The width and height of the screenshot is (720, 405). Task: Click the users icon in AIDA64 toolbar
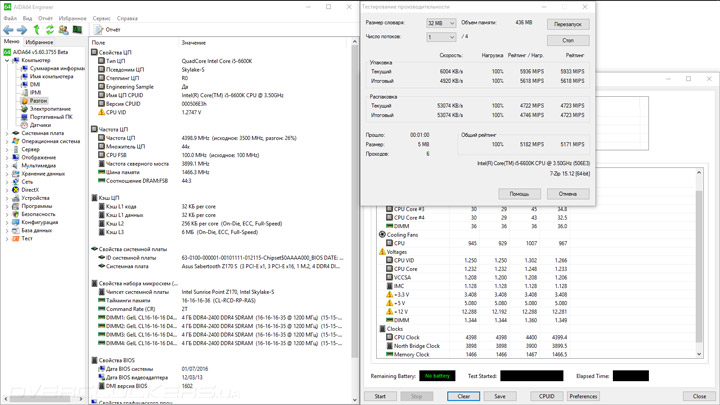point(63,30)
